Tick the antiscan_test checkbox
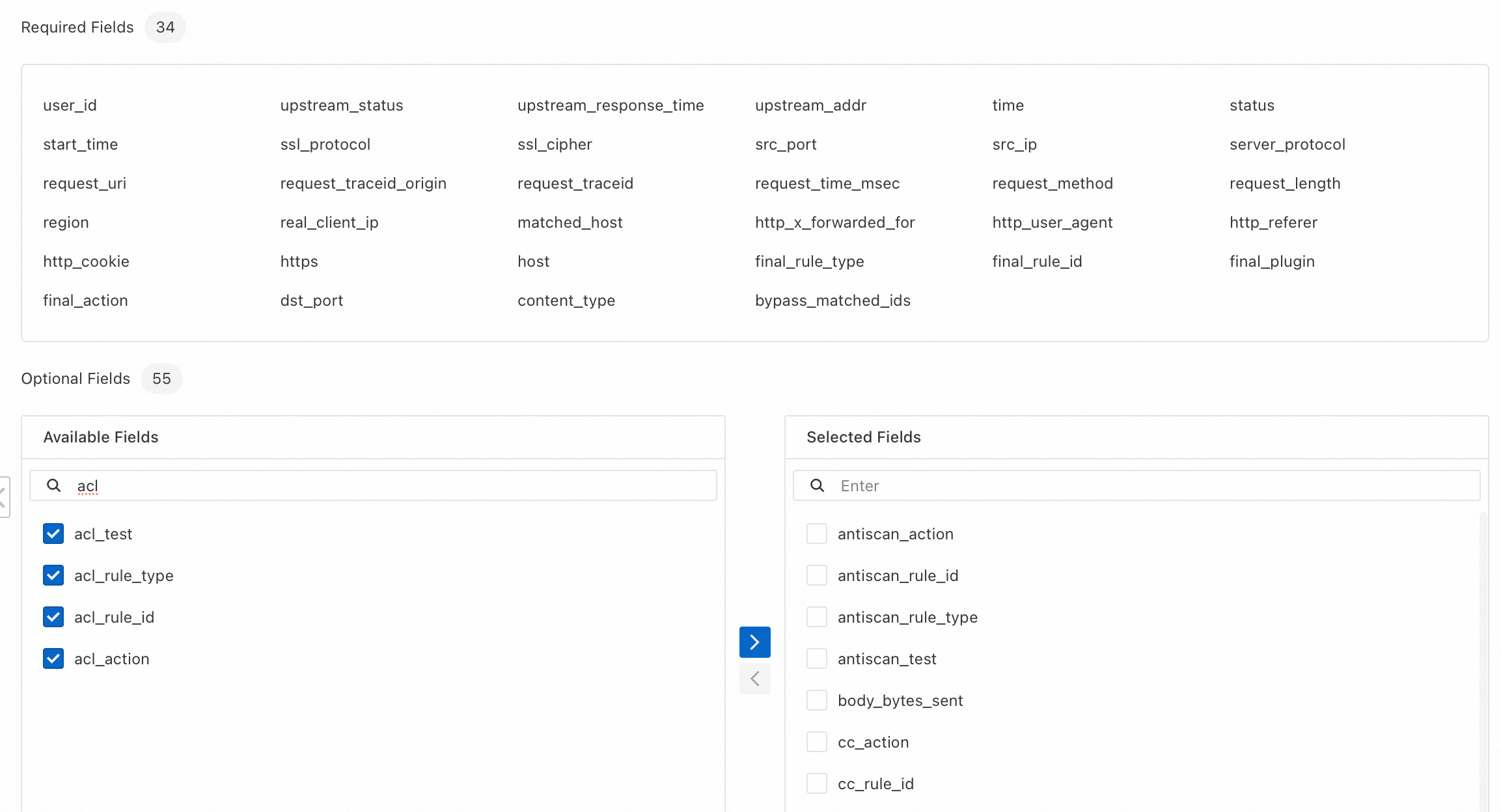The image size is (1501, 812). tap(816, 658)
